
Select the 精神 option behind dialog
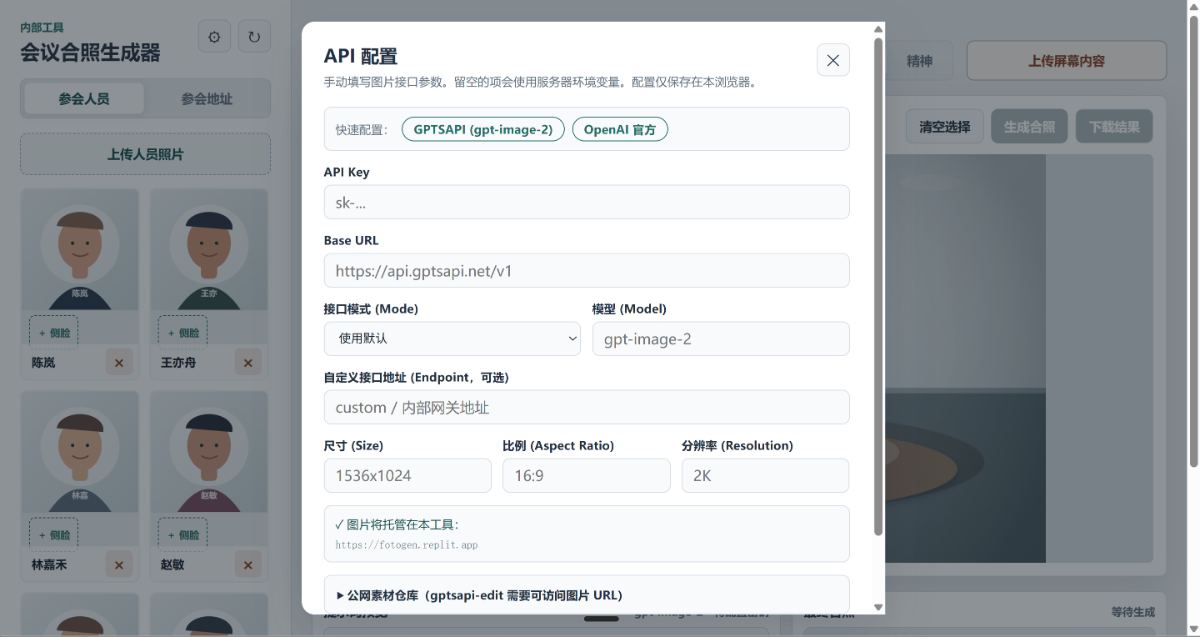tap(920, 60)
